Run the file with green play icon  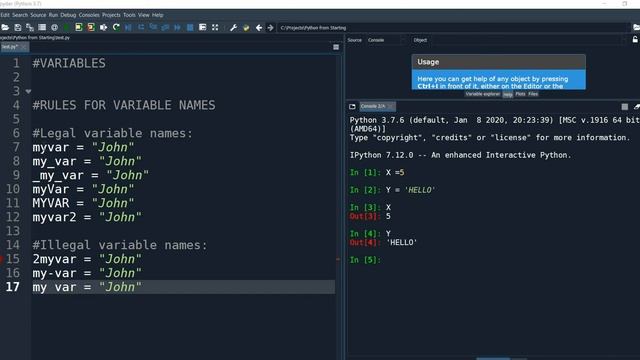(x=66, y=27)
